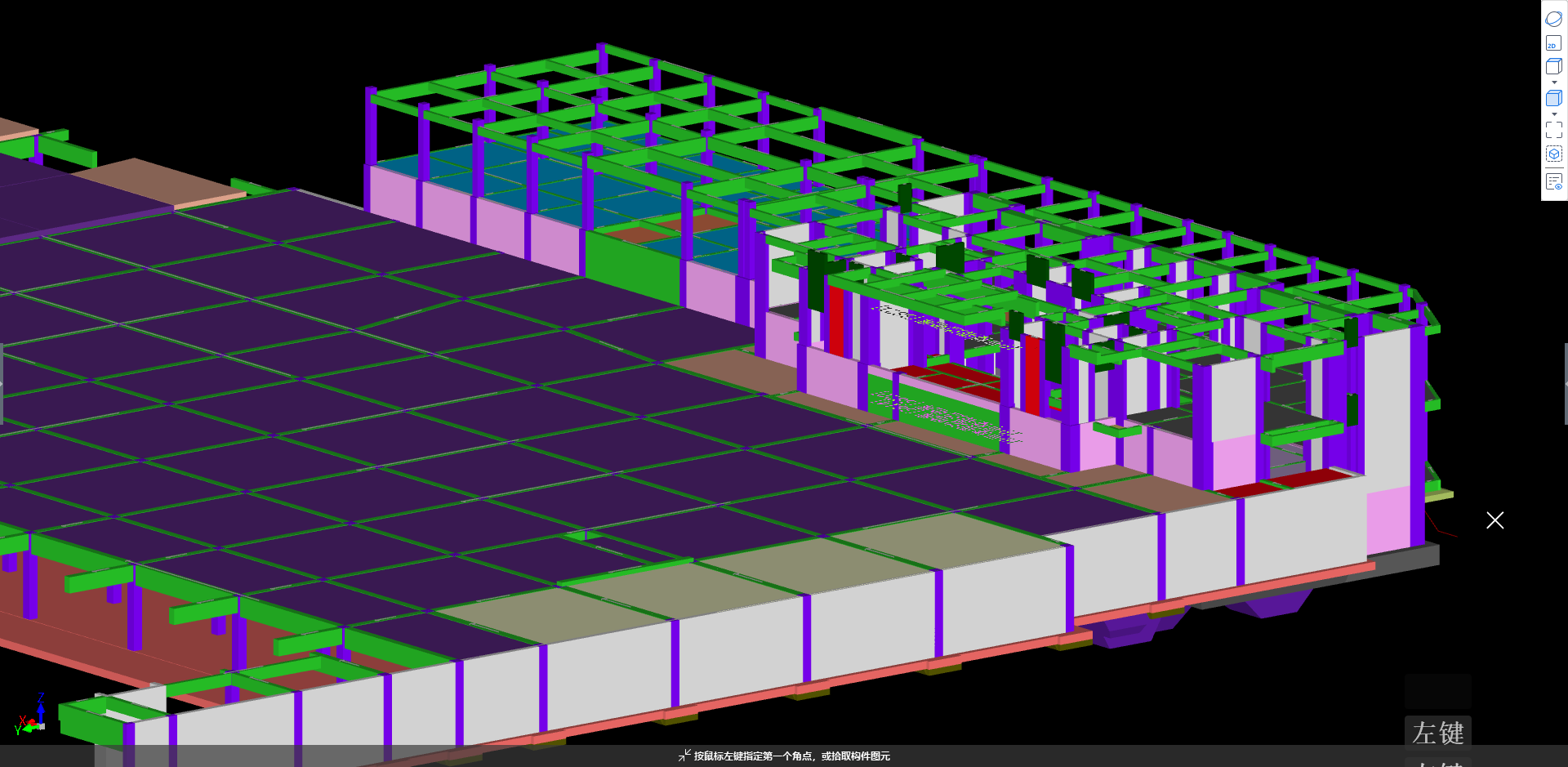Select the leftmost tall red door element

pos(836,320)
